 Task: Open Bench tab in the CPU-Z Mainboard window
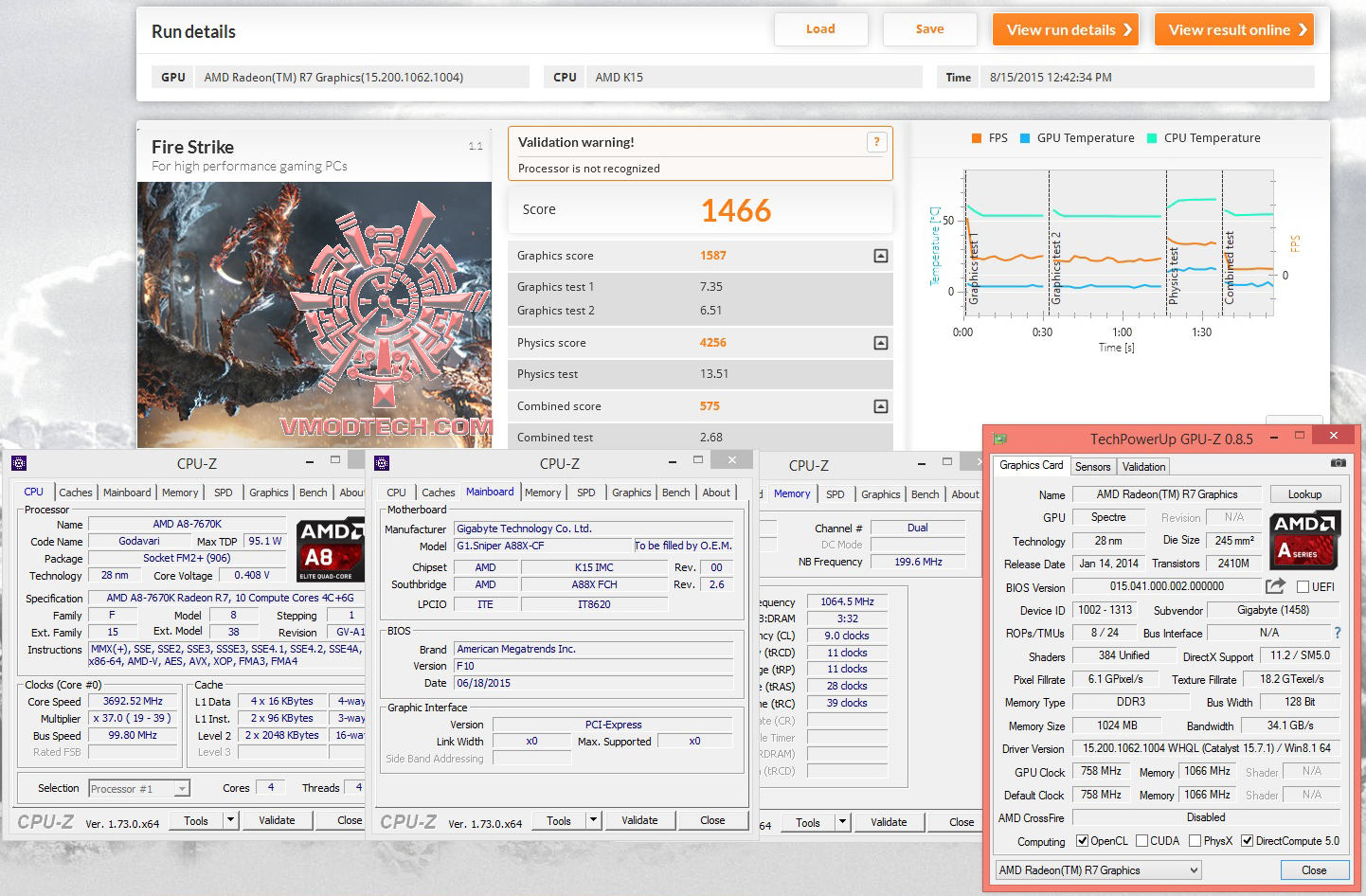click(676, 493)
